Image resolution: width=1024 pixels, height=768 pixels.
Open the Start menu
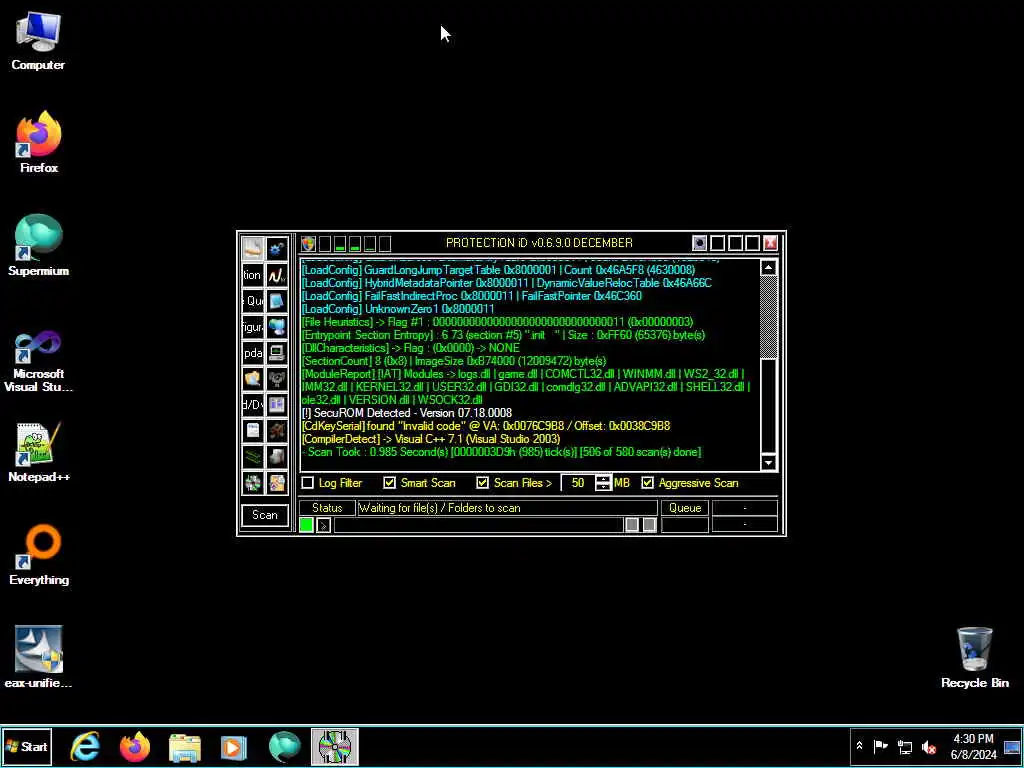pos(26,746)
